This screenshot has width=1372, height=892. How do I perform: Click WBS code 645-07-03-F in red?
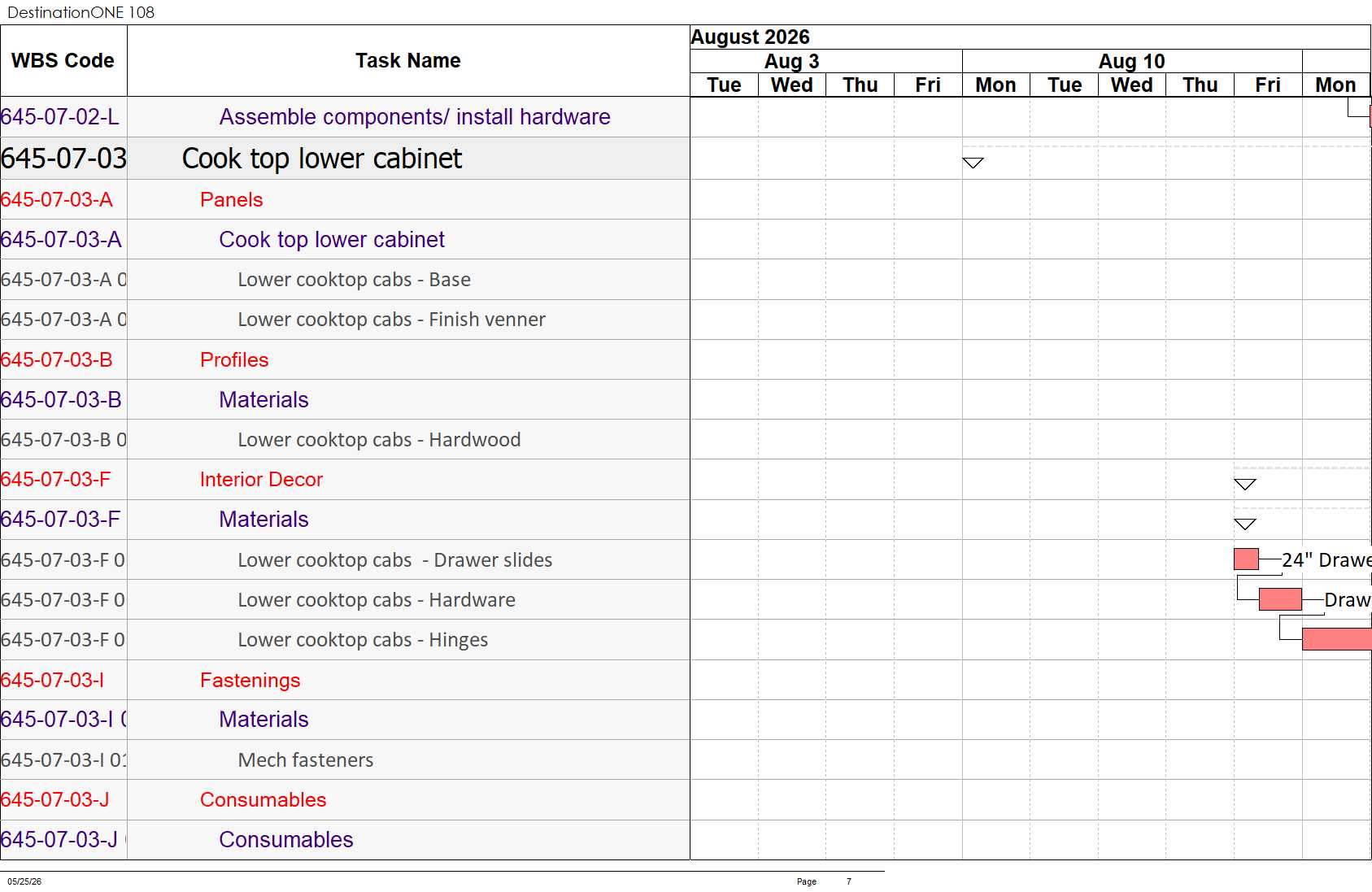pos(55,480)
